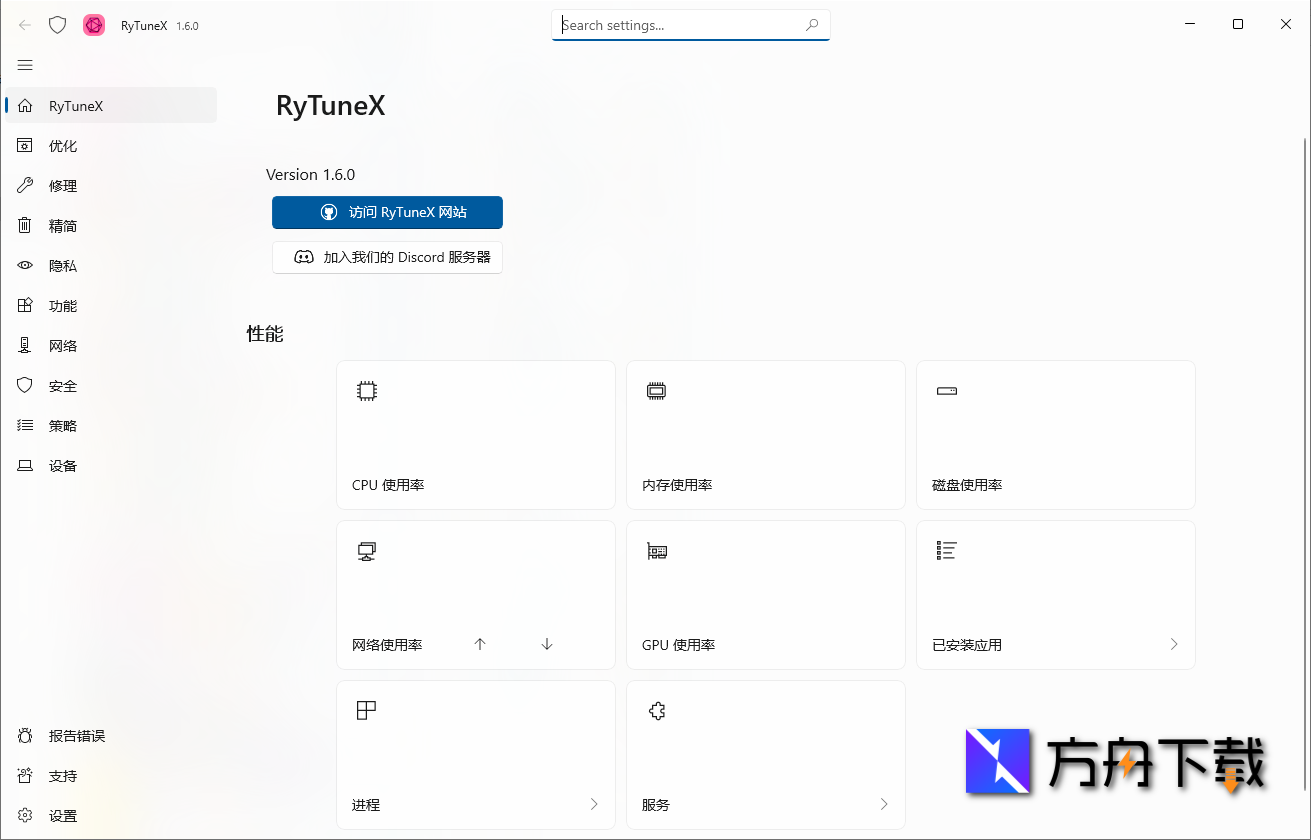Click the 访问 RyTuneX 网站 button

point(387,212)
